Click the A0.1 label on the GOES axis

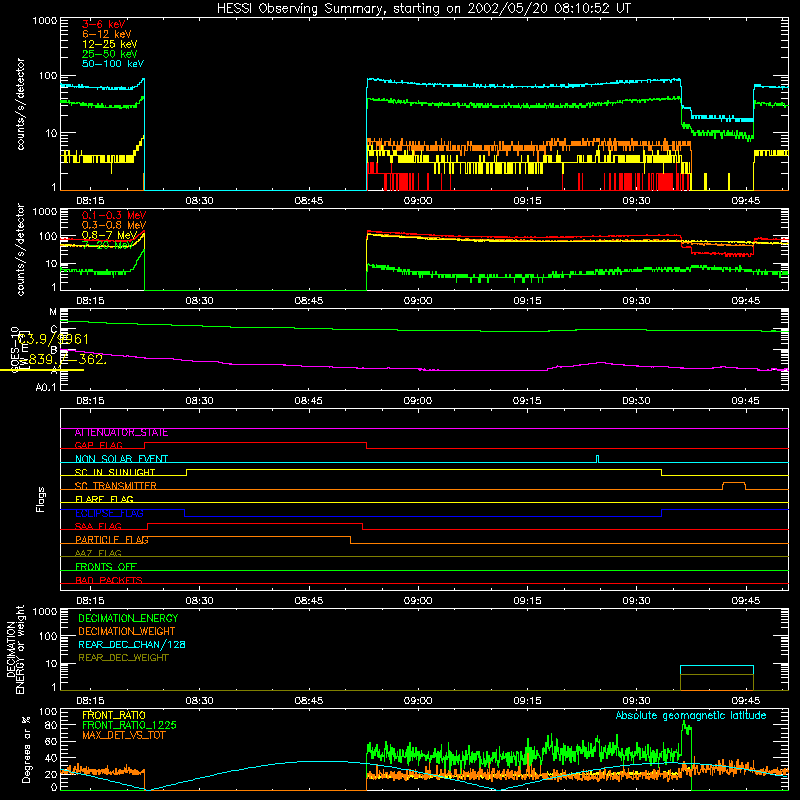tap(45, 388)
